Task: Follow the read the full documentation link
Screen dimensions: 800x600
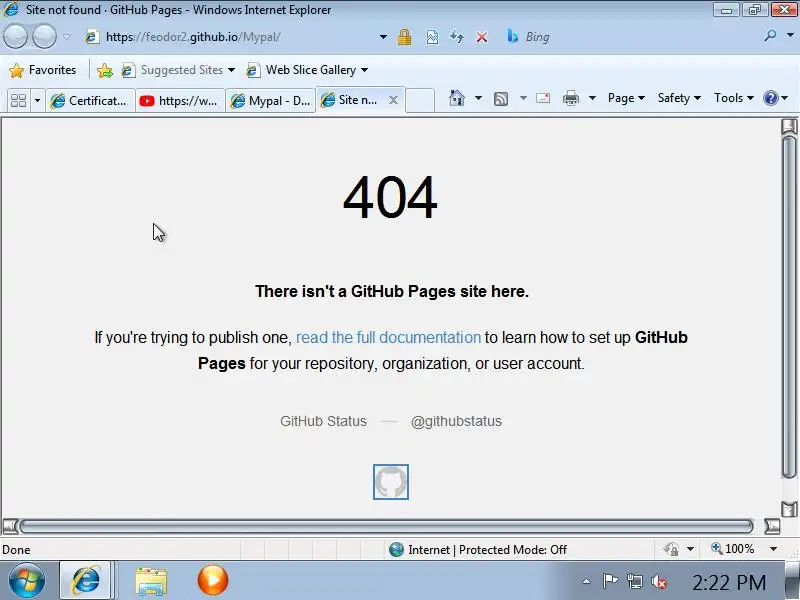Action: pos(388,337)
